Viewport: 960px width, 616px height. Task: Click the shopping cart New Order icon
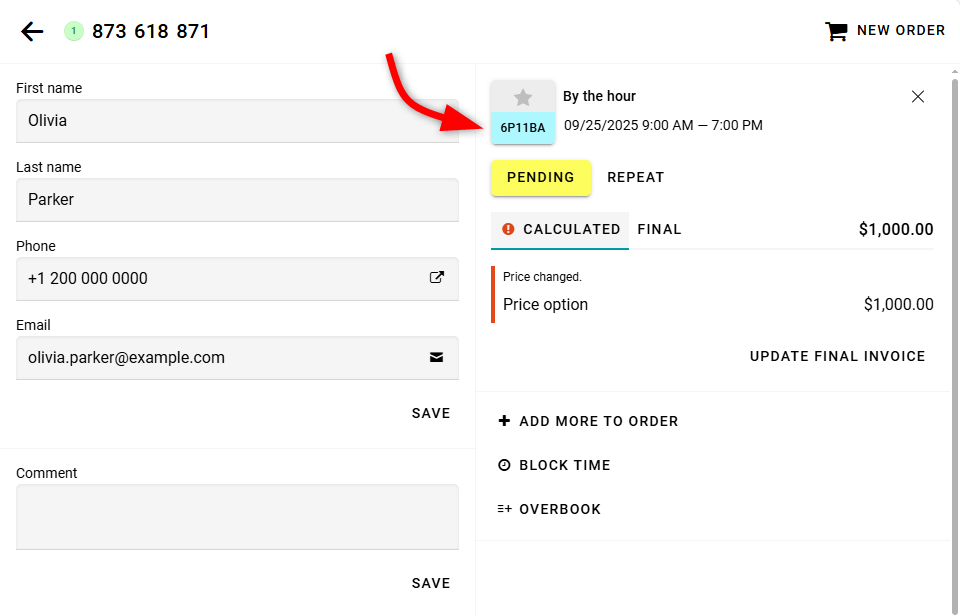(x=836, y=31)
